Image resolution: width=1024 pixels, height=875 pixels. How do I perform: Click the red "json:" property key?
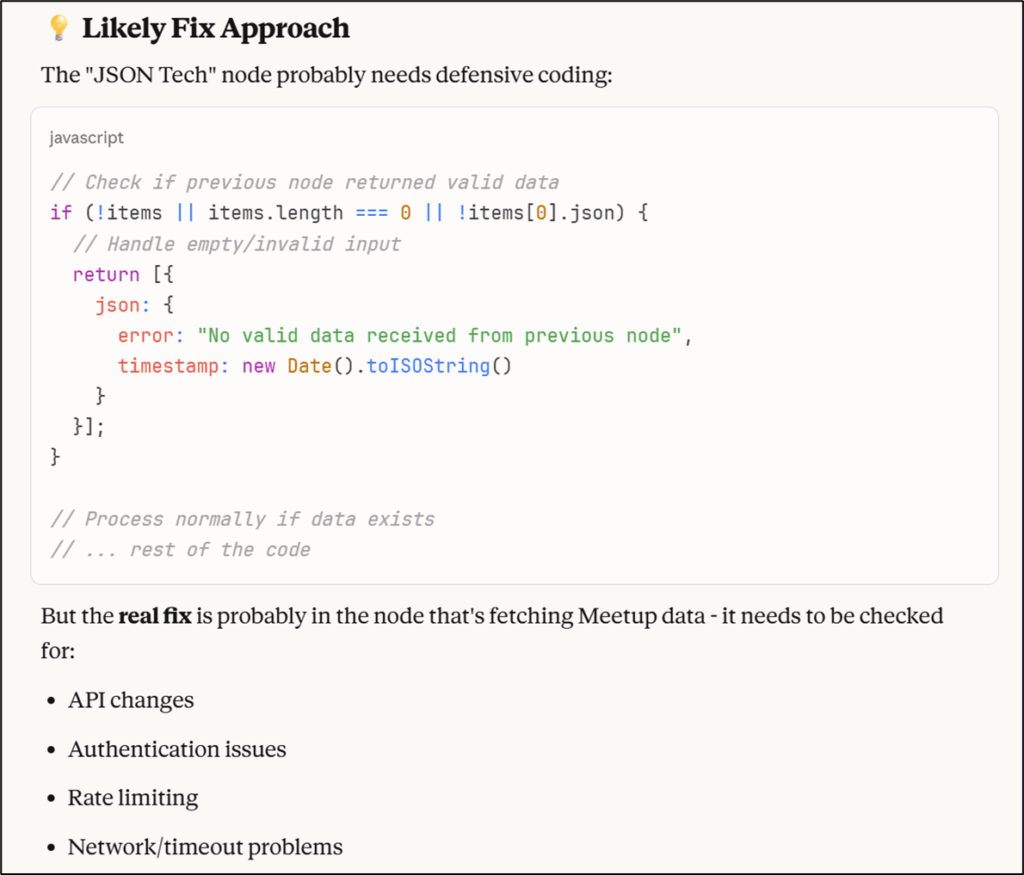point(123,305)
